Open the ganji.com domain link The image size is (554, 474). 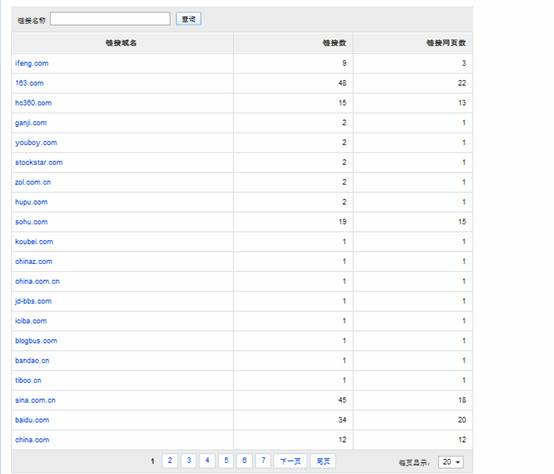(31, 123)
